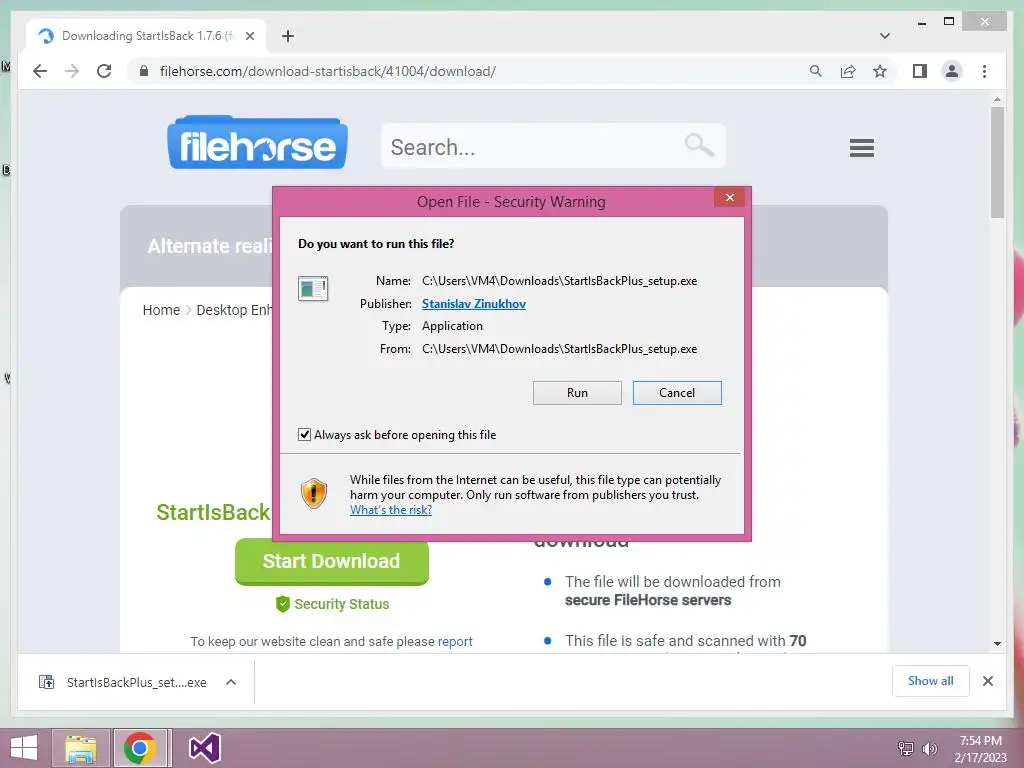Click the page vertical scrollbar thumb

point(997,163)
